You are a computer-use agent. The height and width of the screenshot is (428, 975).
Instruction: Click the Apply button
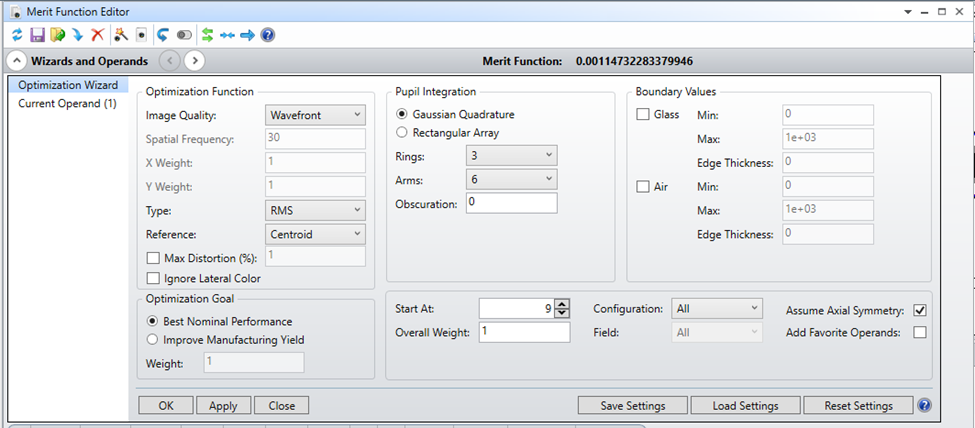click(x=223, y=406)
